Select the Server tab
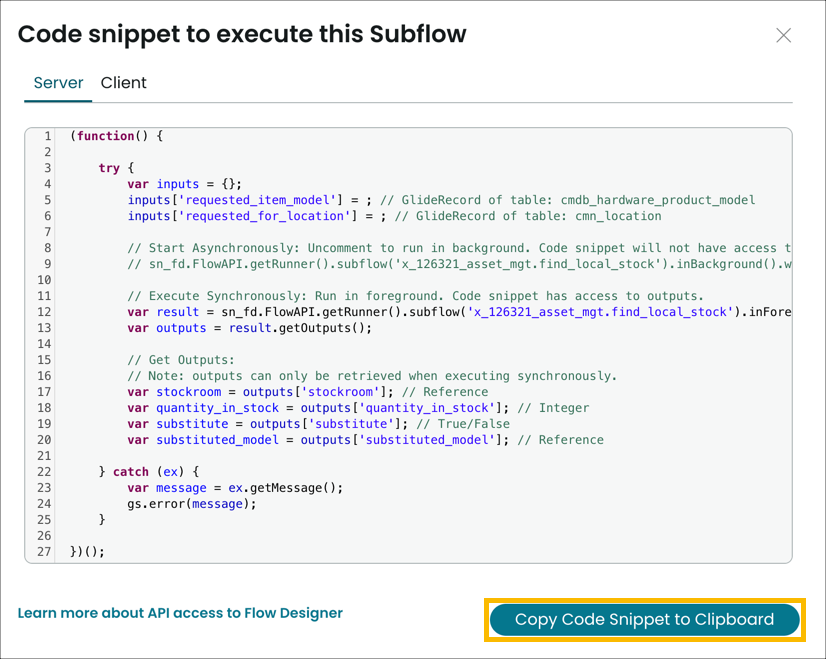 [x=57, y=83]
